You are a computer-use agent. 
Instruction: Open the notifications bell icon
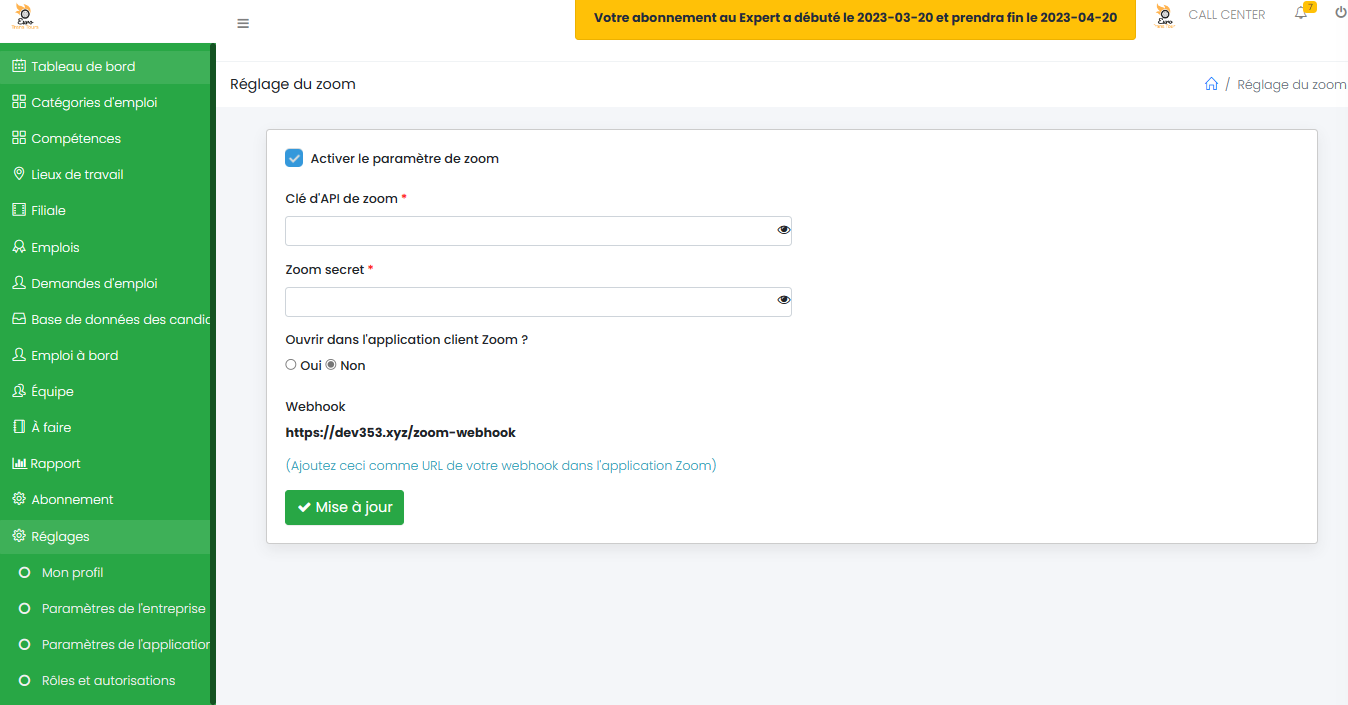tap(1301, 14)
